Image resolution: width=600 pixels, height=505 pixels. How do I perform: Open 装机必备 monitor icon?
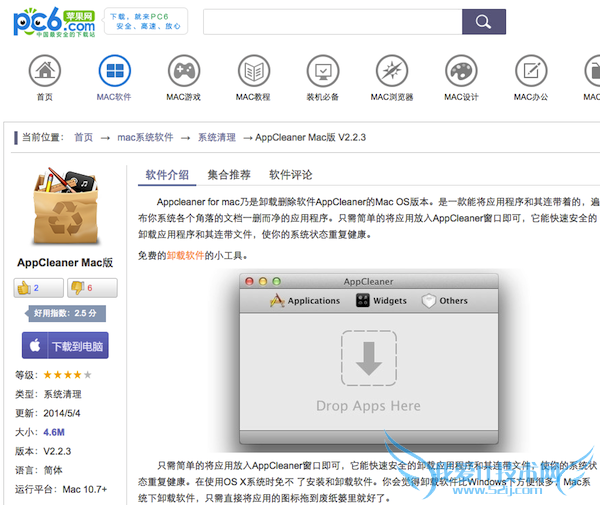pyautogui.click(x=323, y=71)
